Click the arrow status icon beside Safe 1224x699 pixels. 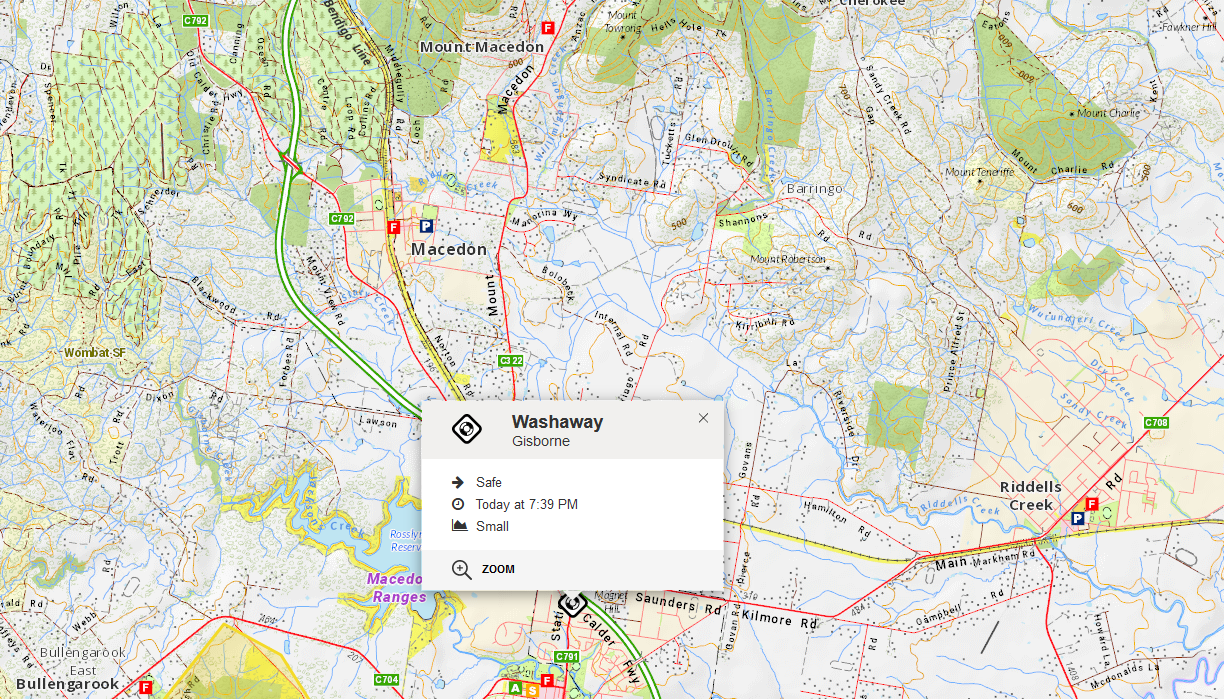pyautogui.click(x=458, y=482)
